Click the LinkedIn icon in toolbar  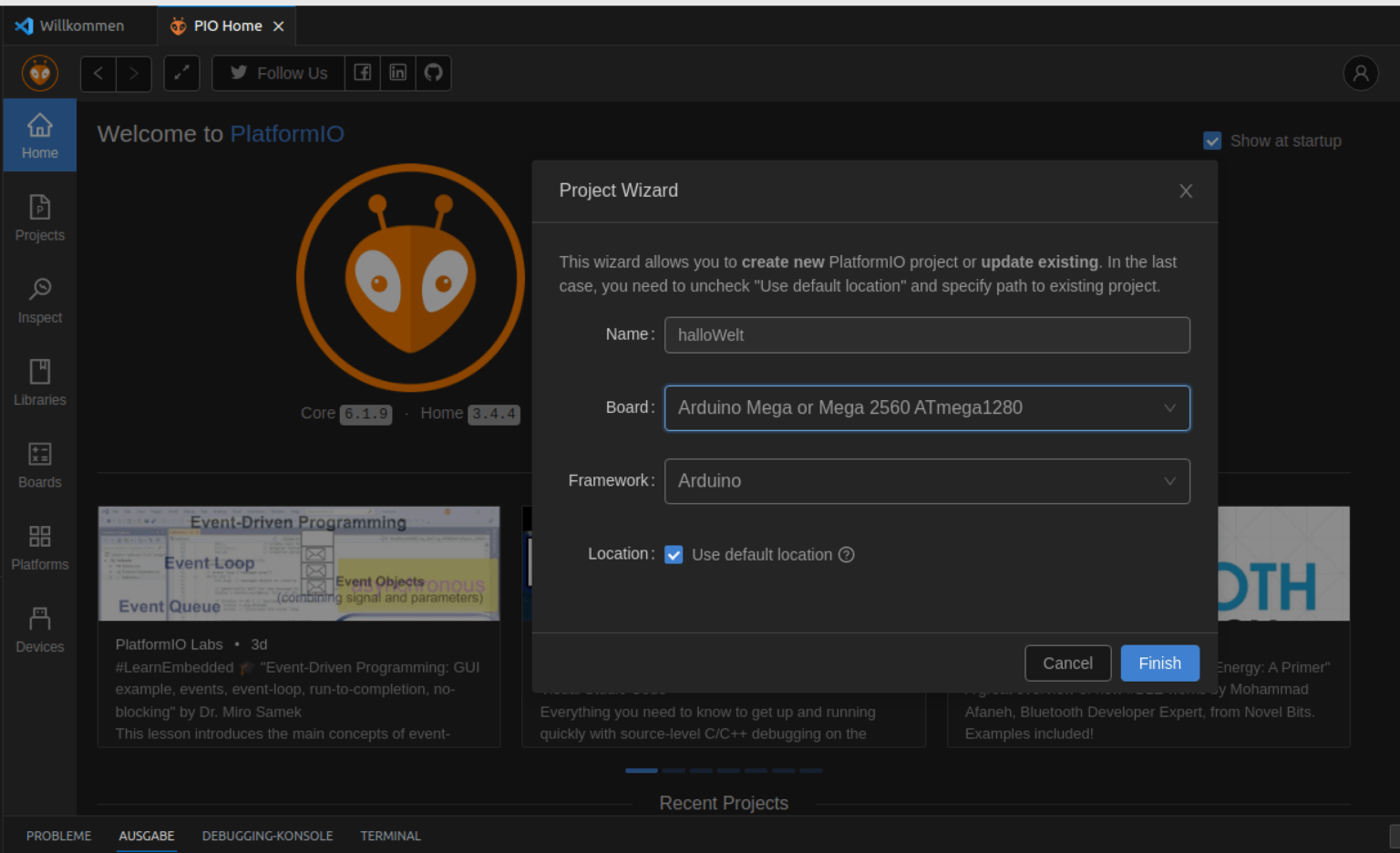click(x=398, y=73)
